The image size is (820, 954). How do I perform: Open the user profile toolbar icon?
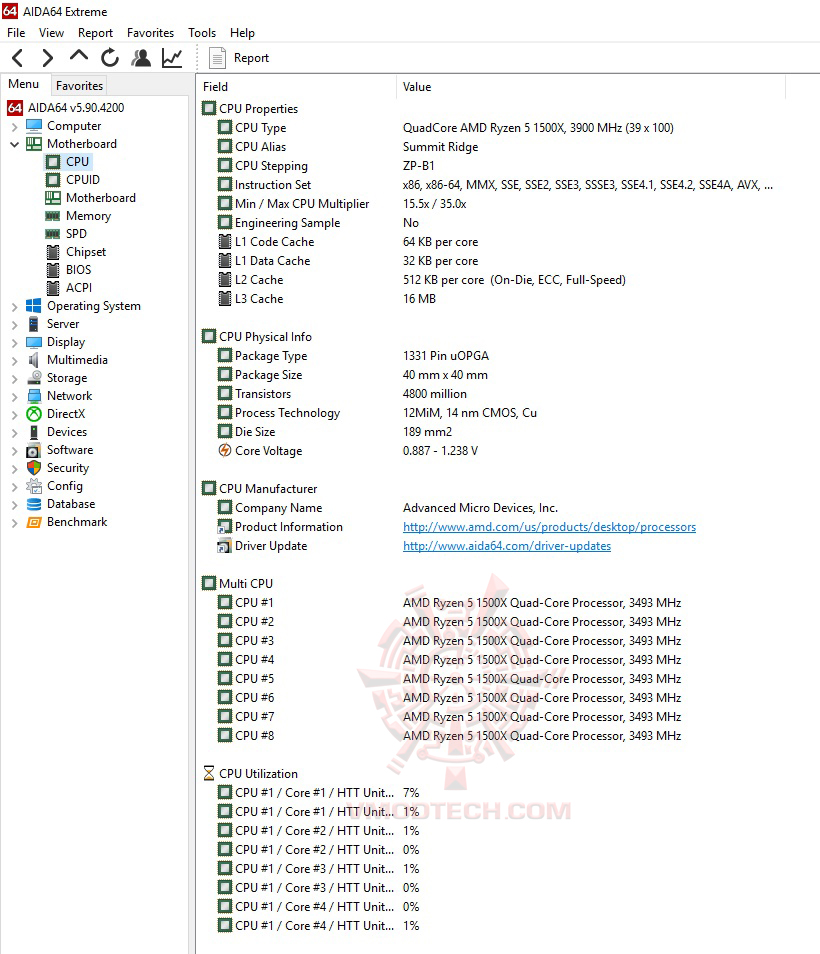pos(141,58)
